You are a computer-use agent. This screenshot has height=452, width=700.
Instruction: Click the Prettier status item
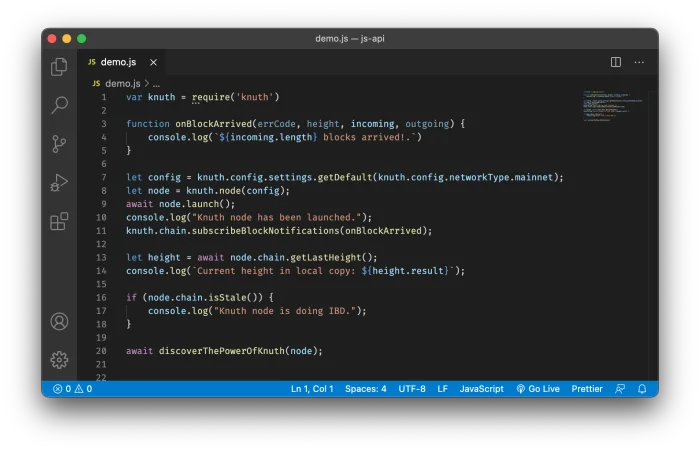coord(587,389)
